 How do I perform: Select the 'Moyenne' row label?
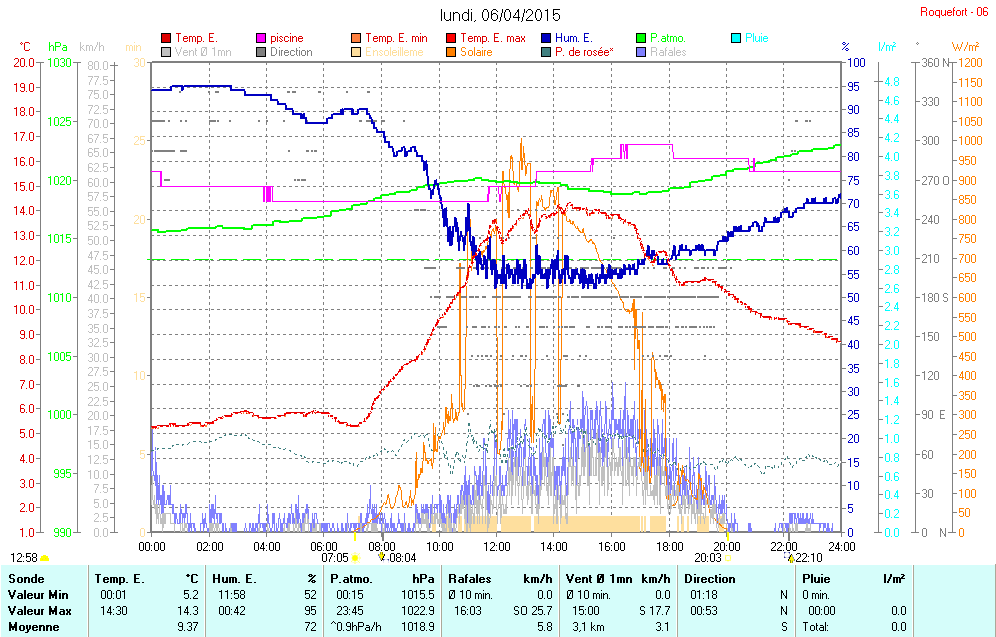tap(34, 627)
